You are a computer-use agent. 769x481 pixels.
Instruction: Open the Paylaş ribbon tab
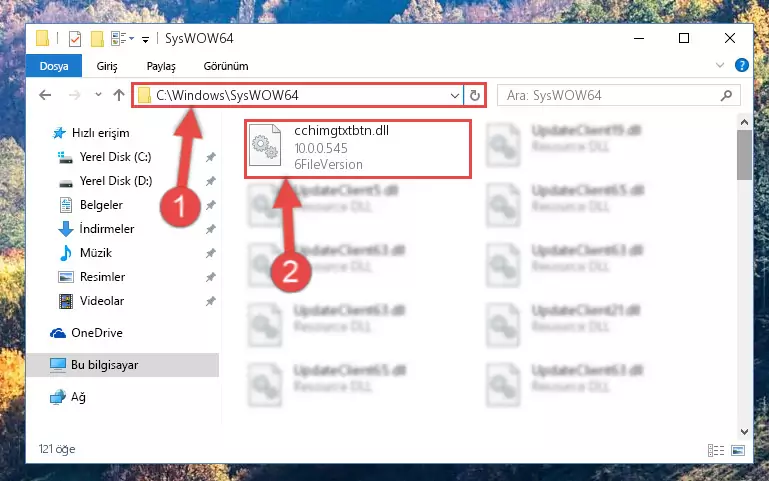(161, 66)
